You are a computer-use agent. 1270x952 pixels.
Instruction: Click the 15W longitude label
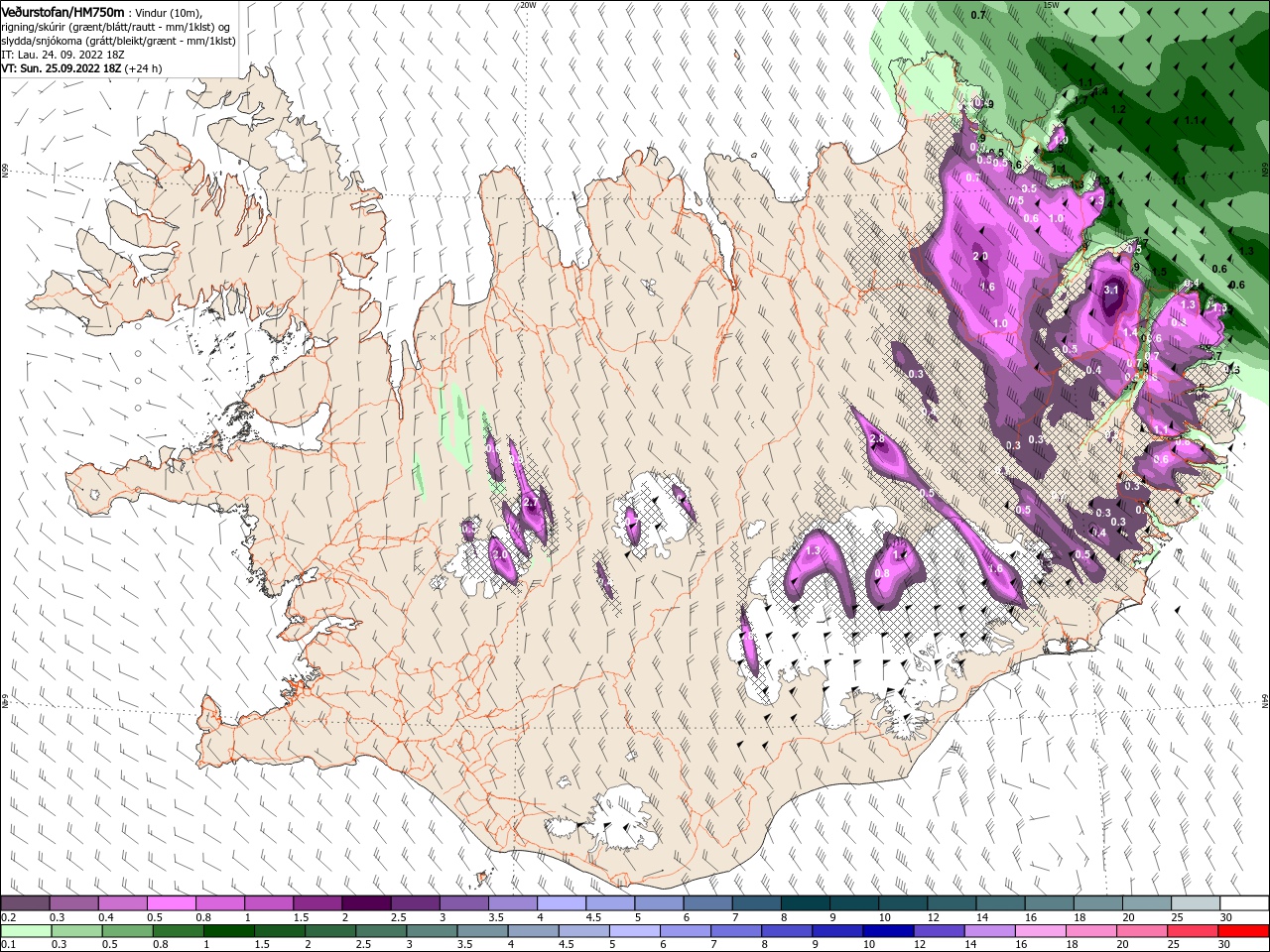[1052, 5]
